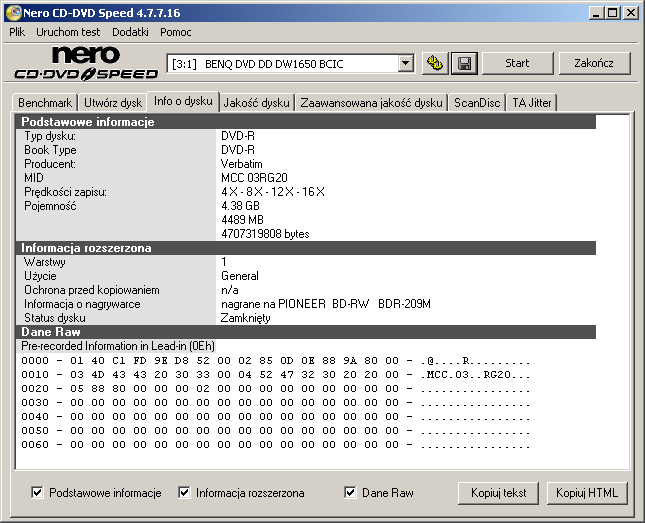This screenshot has height=523, width=645.
Task: Click the MID value MCC 03RG20
Action: coord(254,178)
